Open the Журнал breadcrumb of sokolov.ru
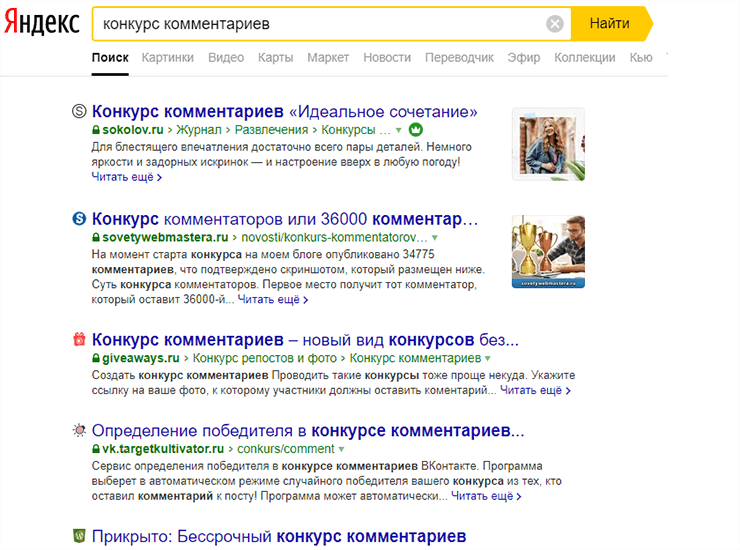The height and width of the screenshot is (550, 740). pyautogui.click(x=199, y=130)
